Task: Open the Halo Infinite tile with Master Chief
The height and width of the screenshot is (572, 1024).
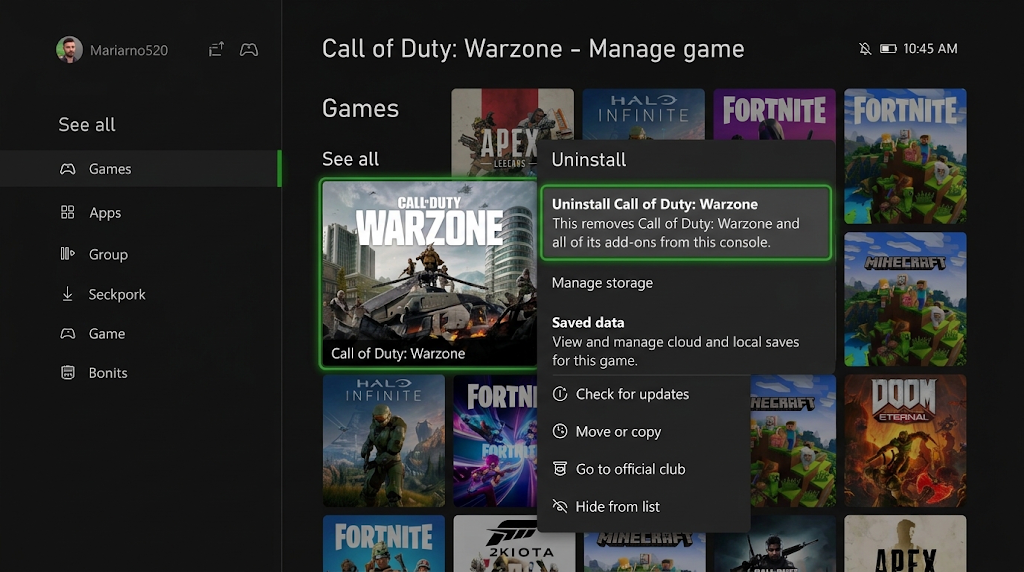Action: point(383,441)
